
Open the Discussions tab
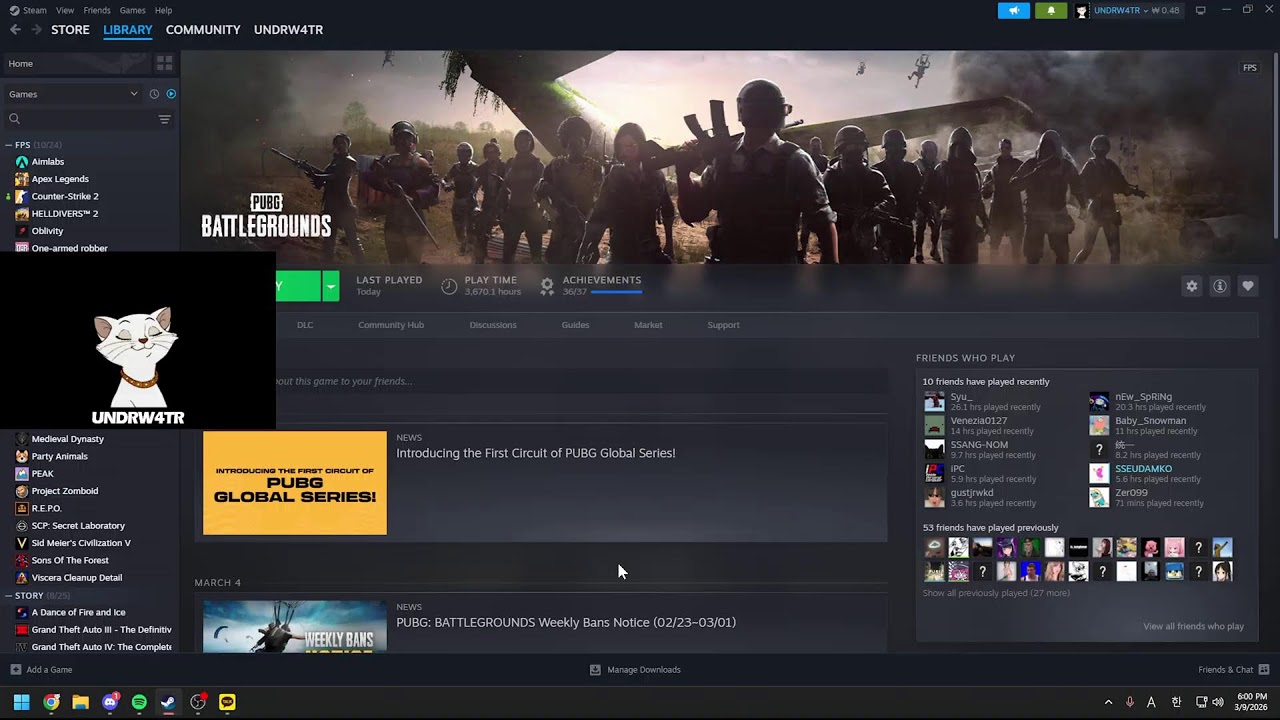493,325
